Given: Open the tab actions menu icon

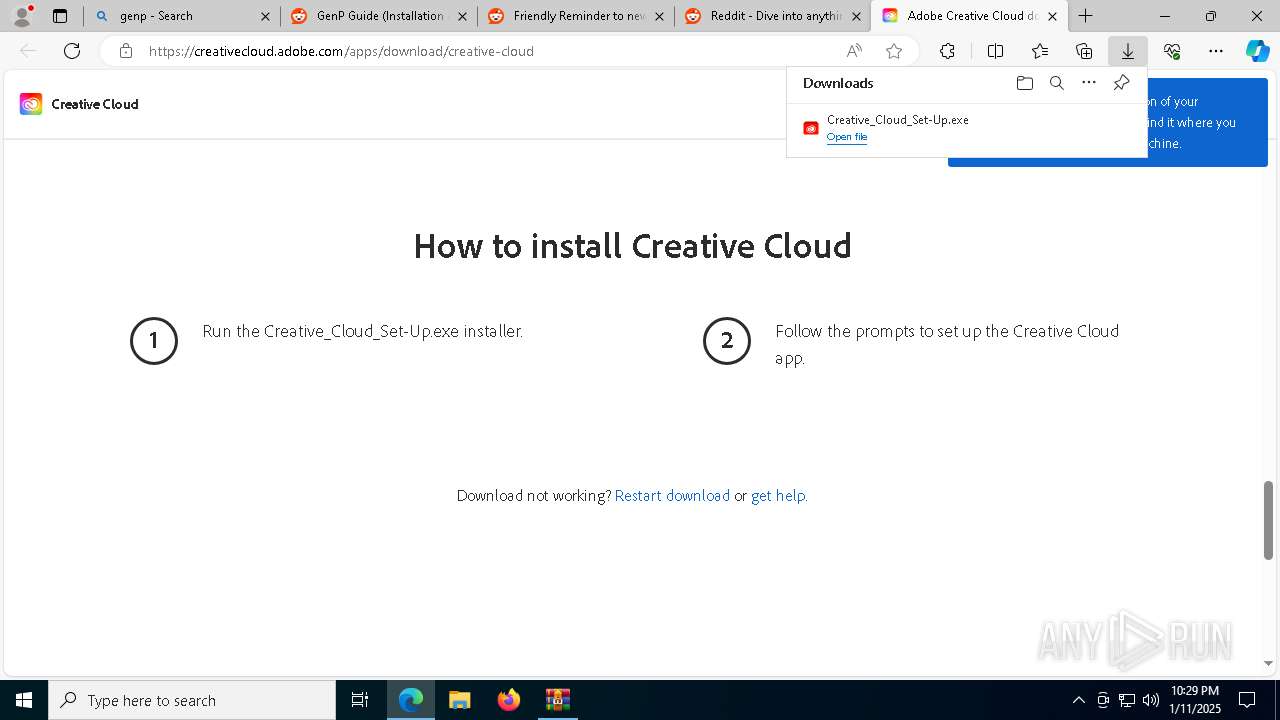Looking at the screenshot, I should tap(60, 16).
